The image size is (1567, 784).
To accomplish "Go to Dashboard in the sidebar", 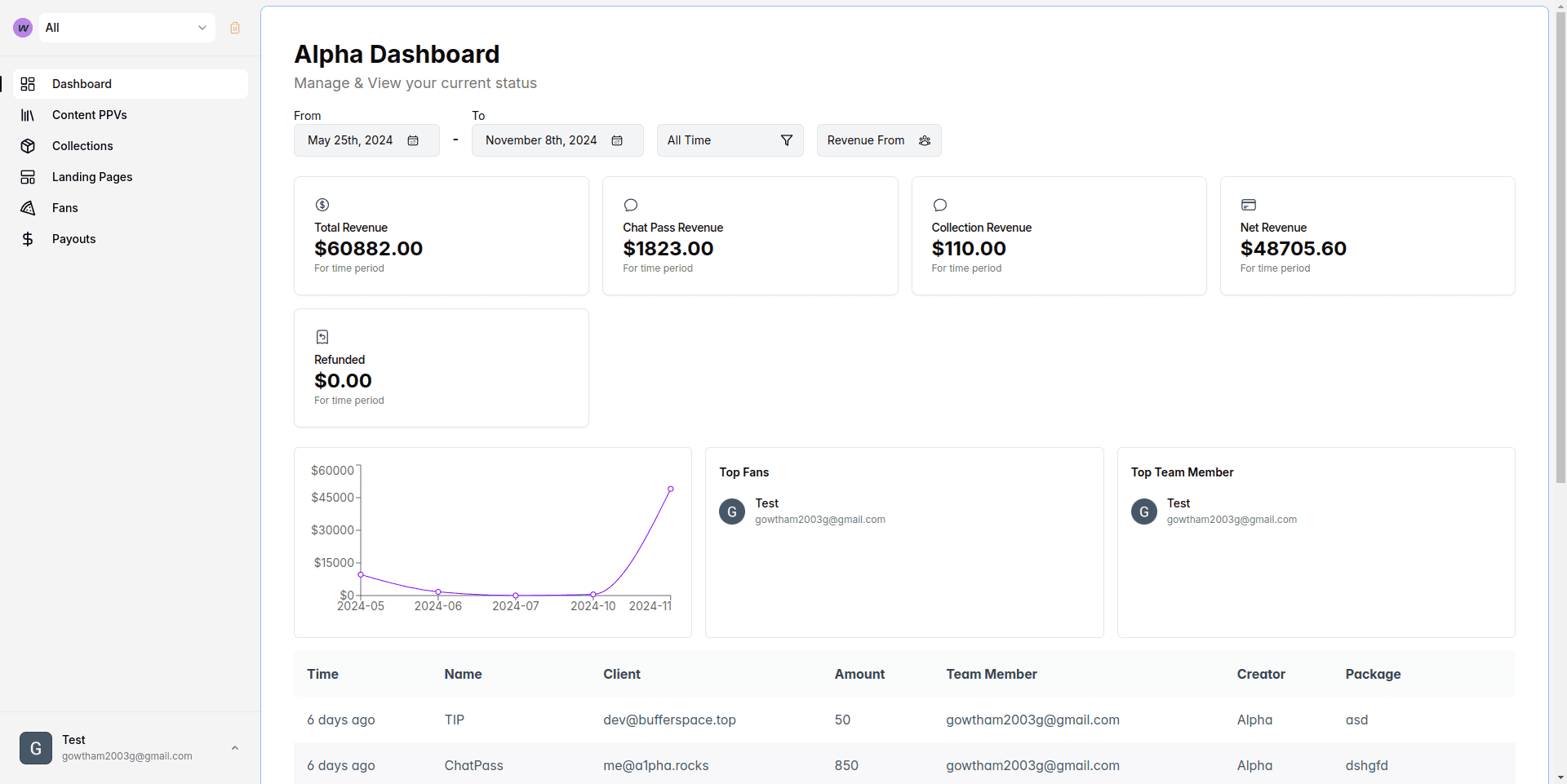I will pyautogui.click(x=131, y=84).
